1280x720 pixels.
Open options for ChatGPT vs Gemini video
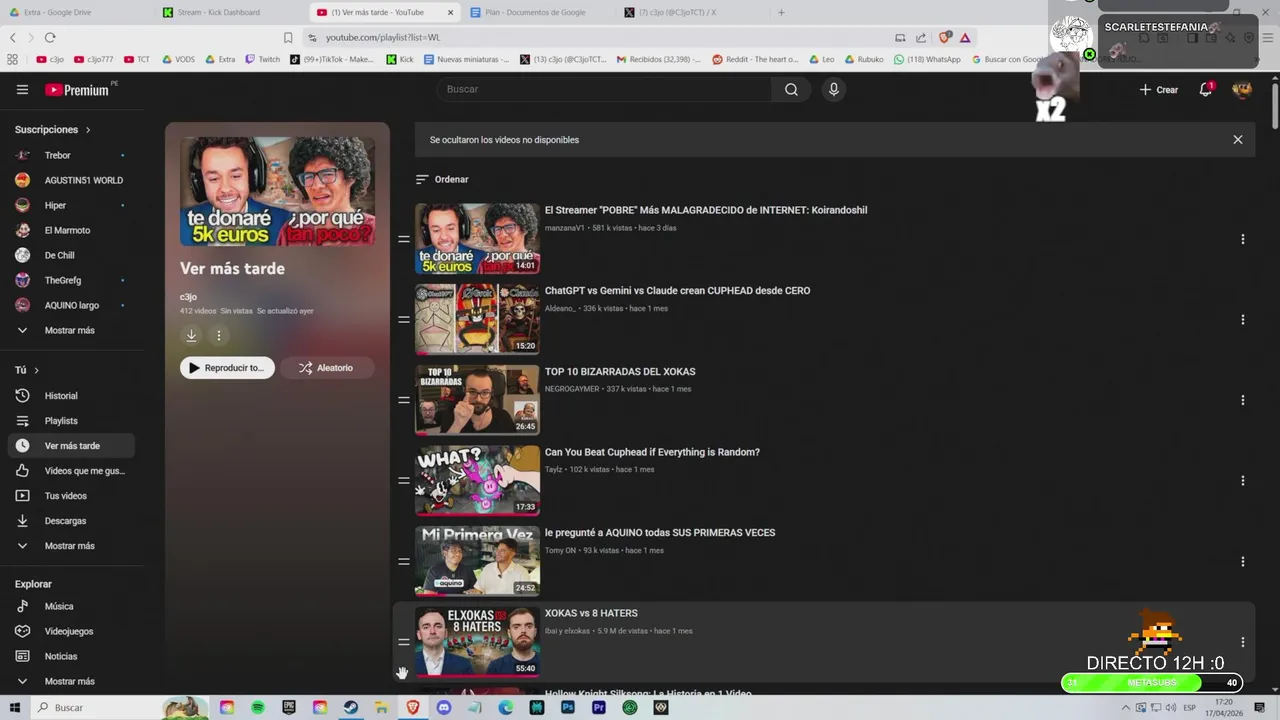[x=1242, y=320]
